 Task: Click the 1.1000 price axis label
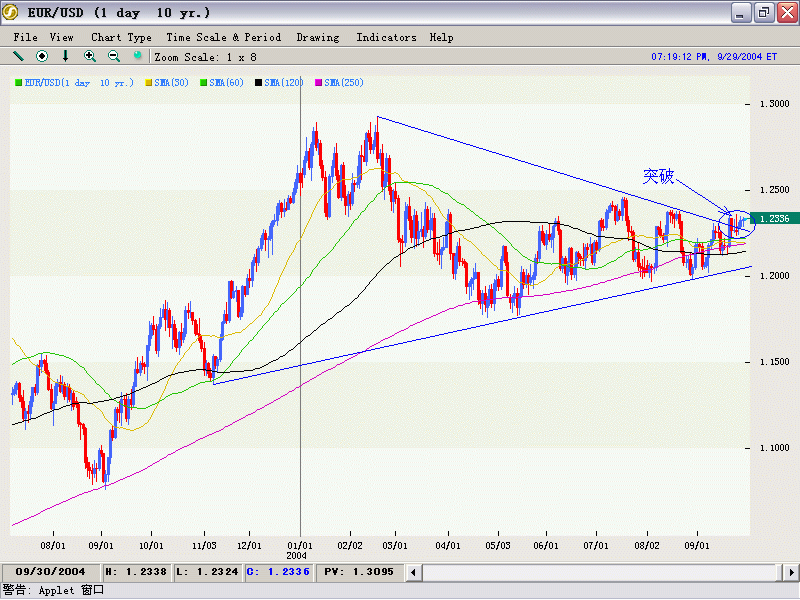pos(774,448)
